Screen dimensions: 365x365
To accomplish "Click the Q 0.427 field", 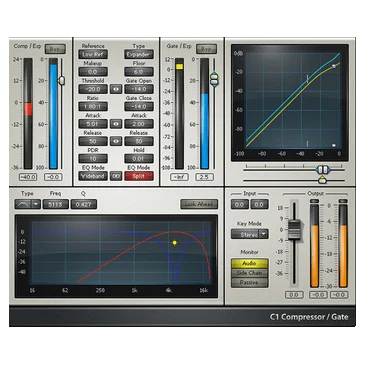I will (84, 204).
